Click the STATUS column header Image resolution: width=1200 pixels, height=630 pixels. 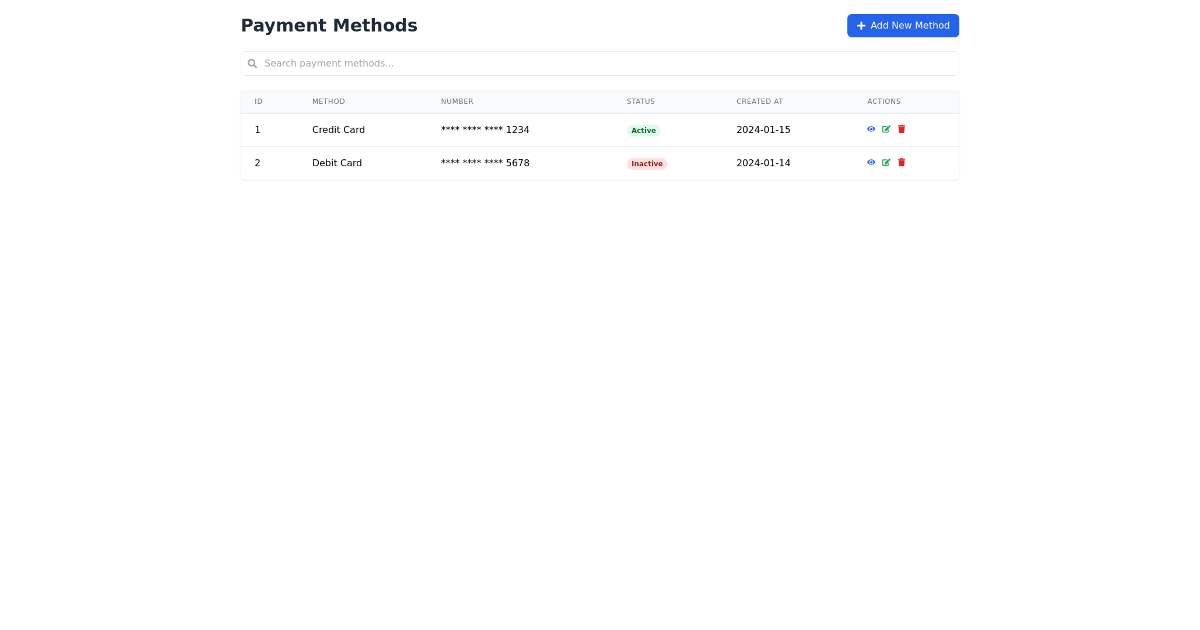[640, 101]
